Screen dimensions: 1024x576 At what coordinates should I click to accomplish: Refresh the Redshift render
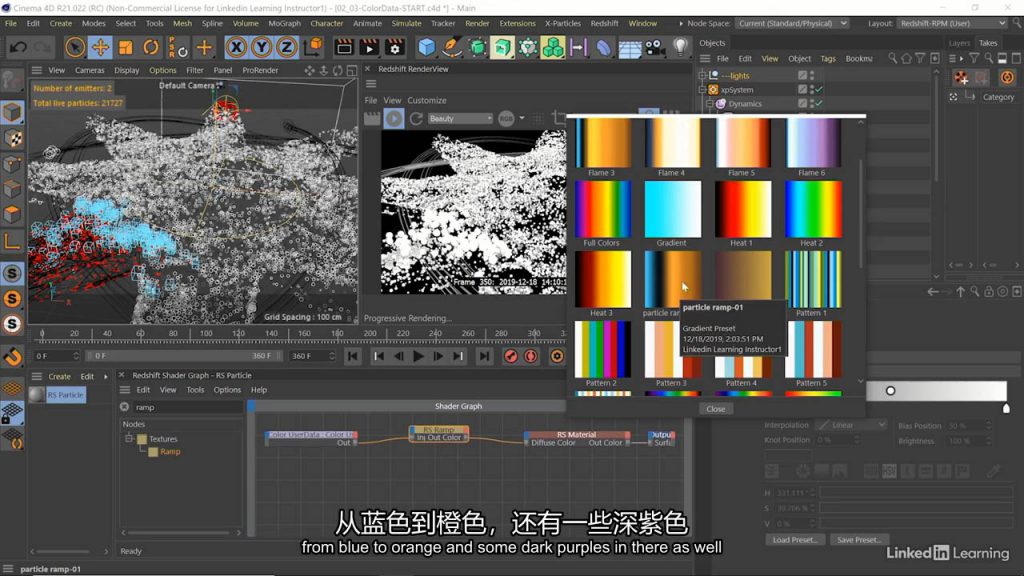point(416,118)
